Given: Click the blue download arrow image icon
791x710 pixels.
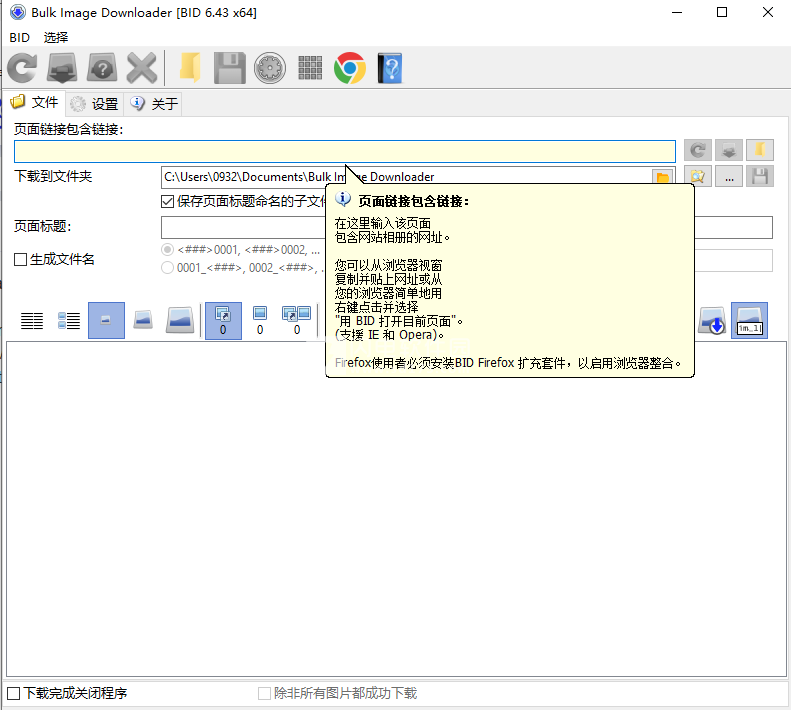Looking at the screenshot, I should click(712, 320).
